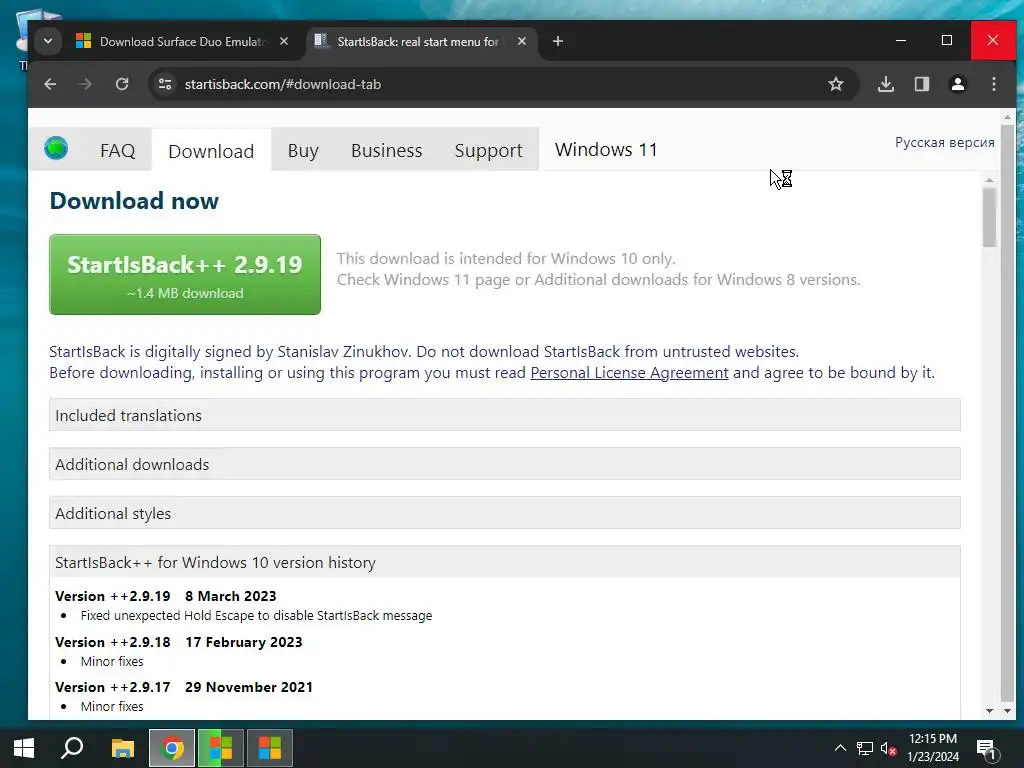The height and width of the screenshot is (768, 1024).
Task: Open the Windows Start button
Action: pyautogui.click(x=24, y=748)
